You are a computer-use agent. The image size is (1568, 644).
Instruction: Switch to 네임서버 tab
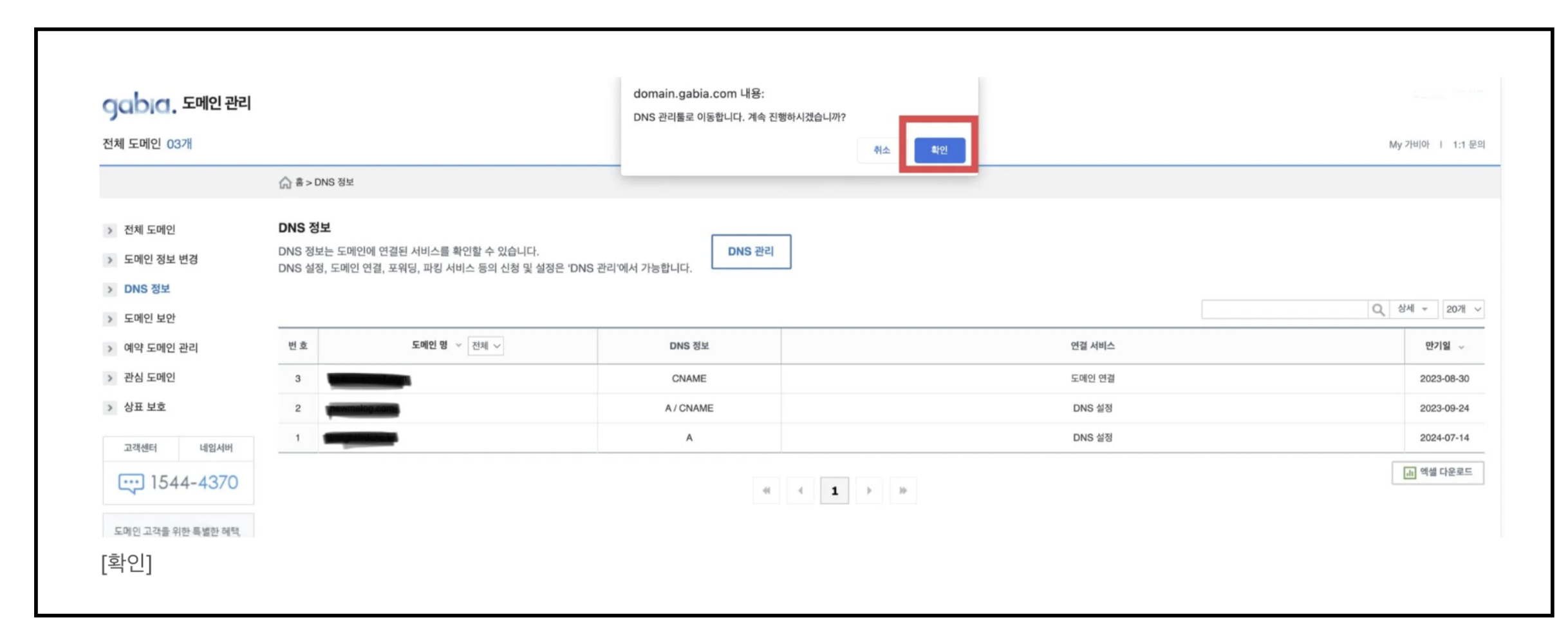coord(216,448)
